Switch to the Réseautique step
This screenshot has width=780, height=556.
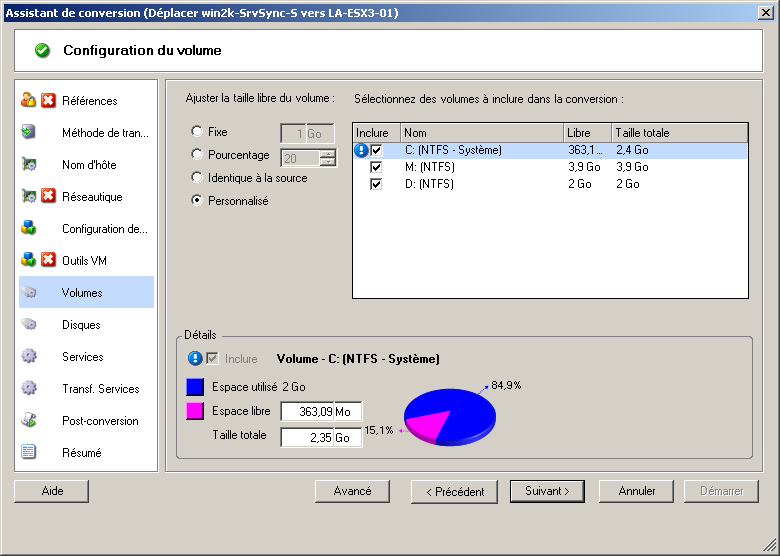pos(87,196)
